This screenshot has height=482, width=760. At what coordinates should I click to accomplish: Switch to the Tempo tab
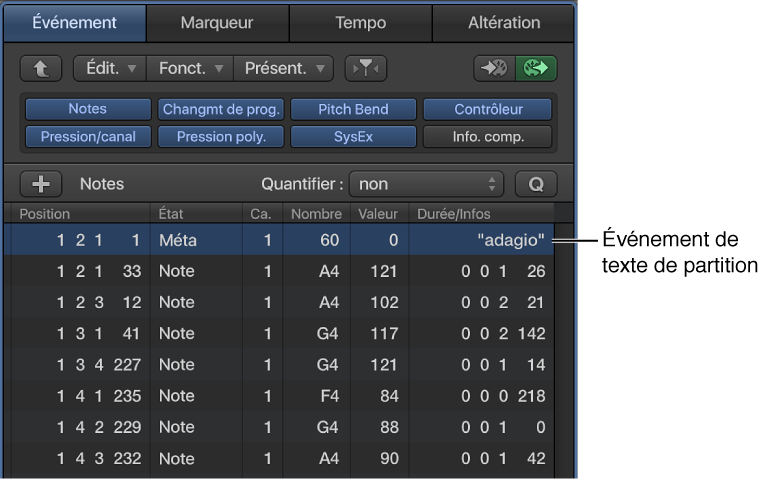[x=360, y=22]
